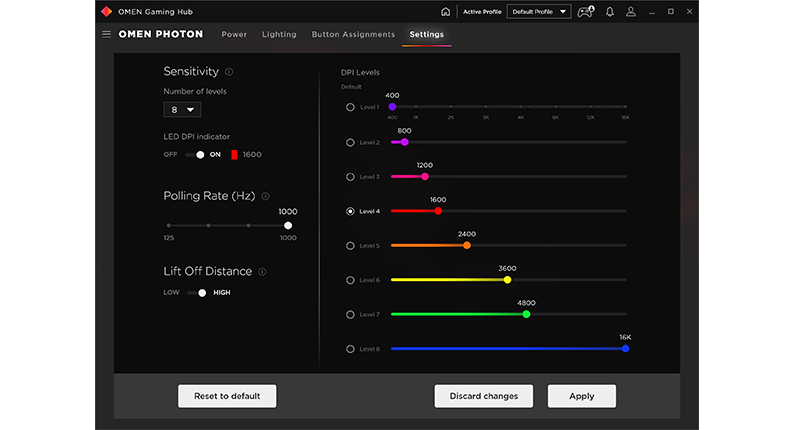
Task: Select Level 6 as default DPI
Action: (x=350, y=280)
